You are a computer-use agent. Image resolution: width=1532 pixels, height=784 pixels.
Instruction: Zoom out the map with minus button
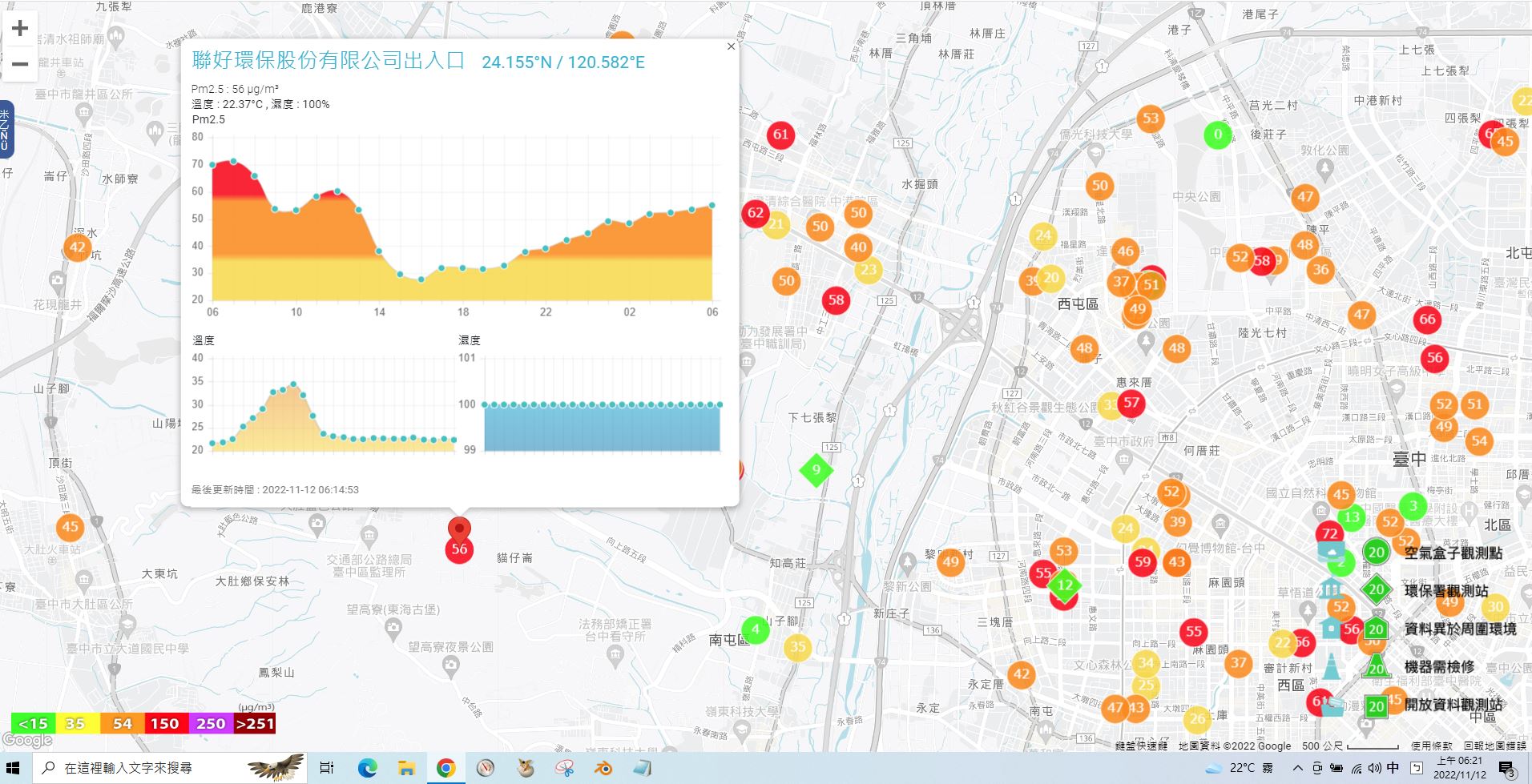pyautogui.click(x=20, y=63)
